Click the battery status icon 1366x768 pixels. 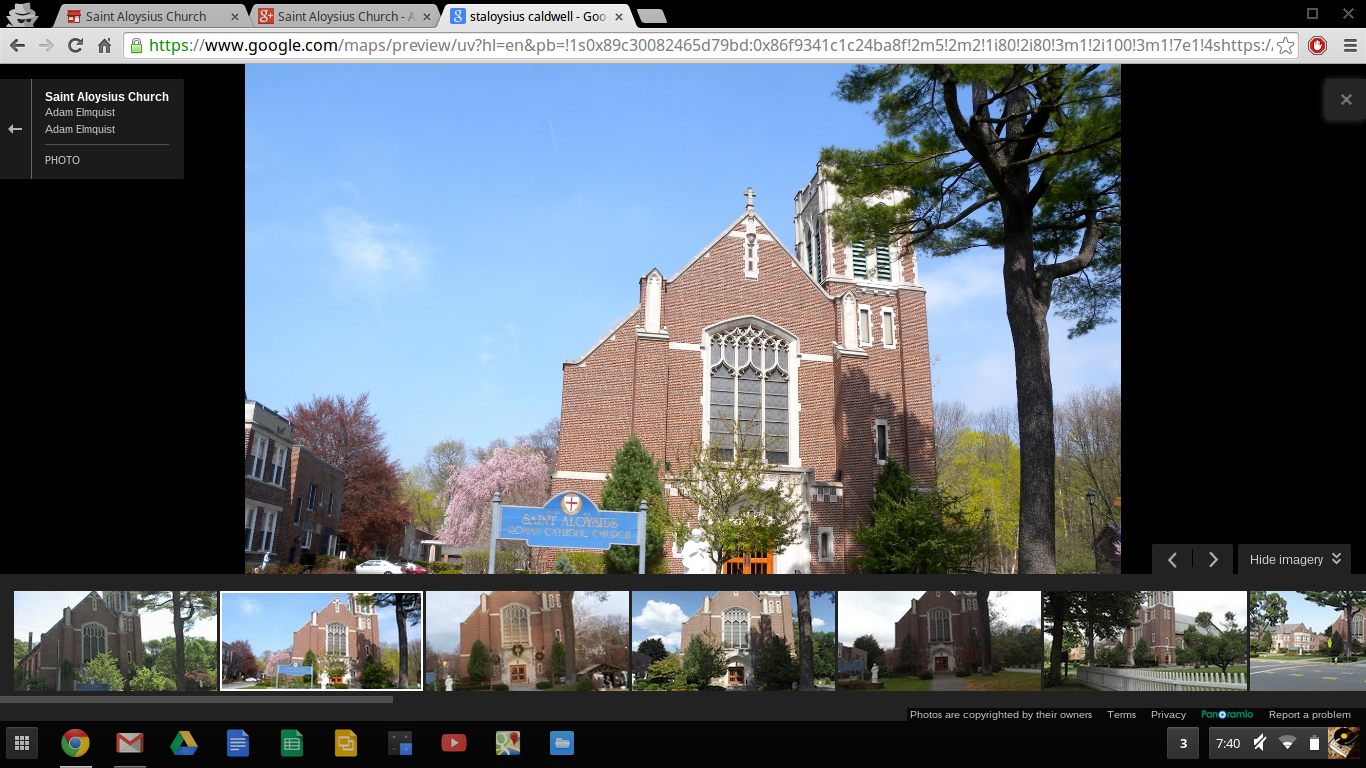(x=1314, y=743)
